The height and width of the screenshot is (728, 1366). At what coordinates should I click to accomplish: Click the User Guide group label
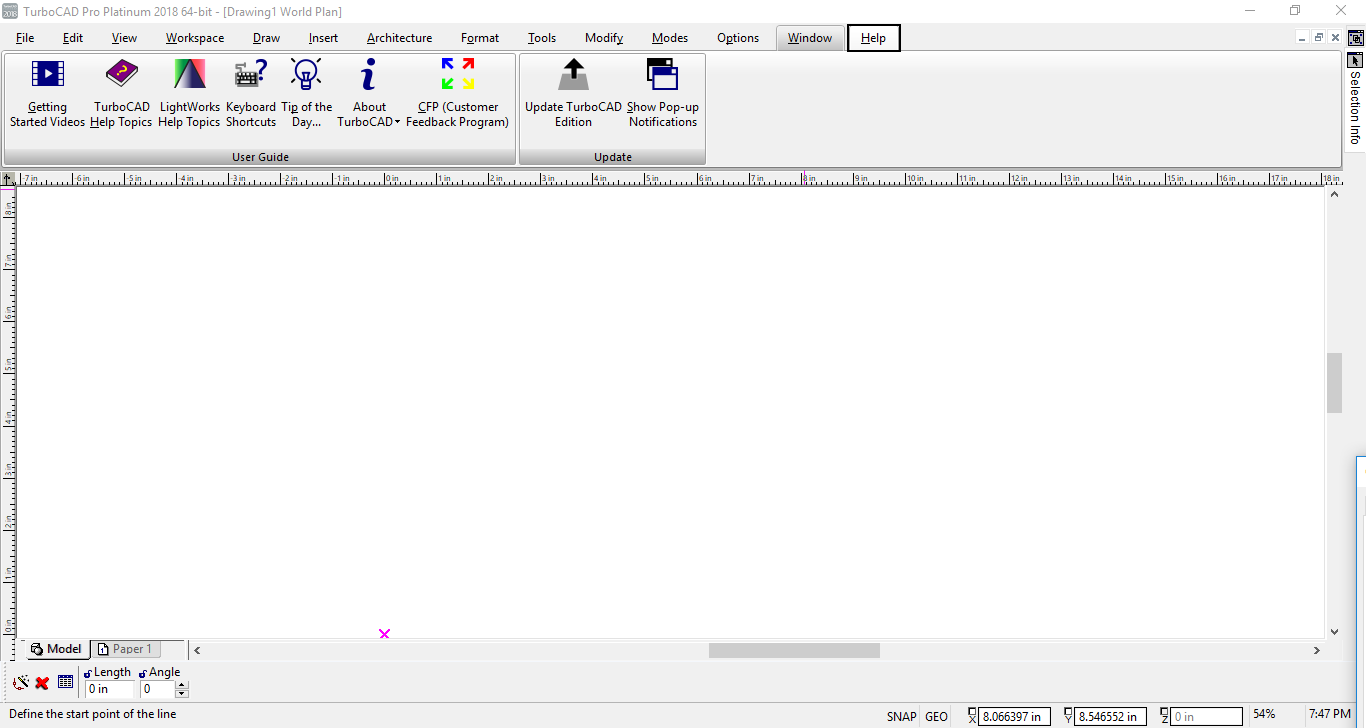pyautogui.click(x=260, y=157)
